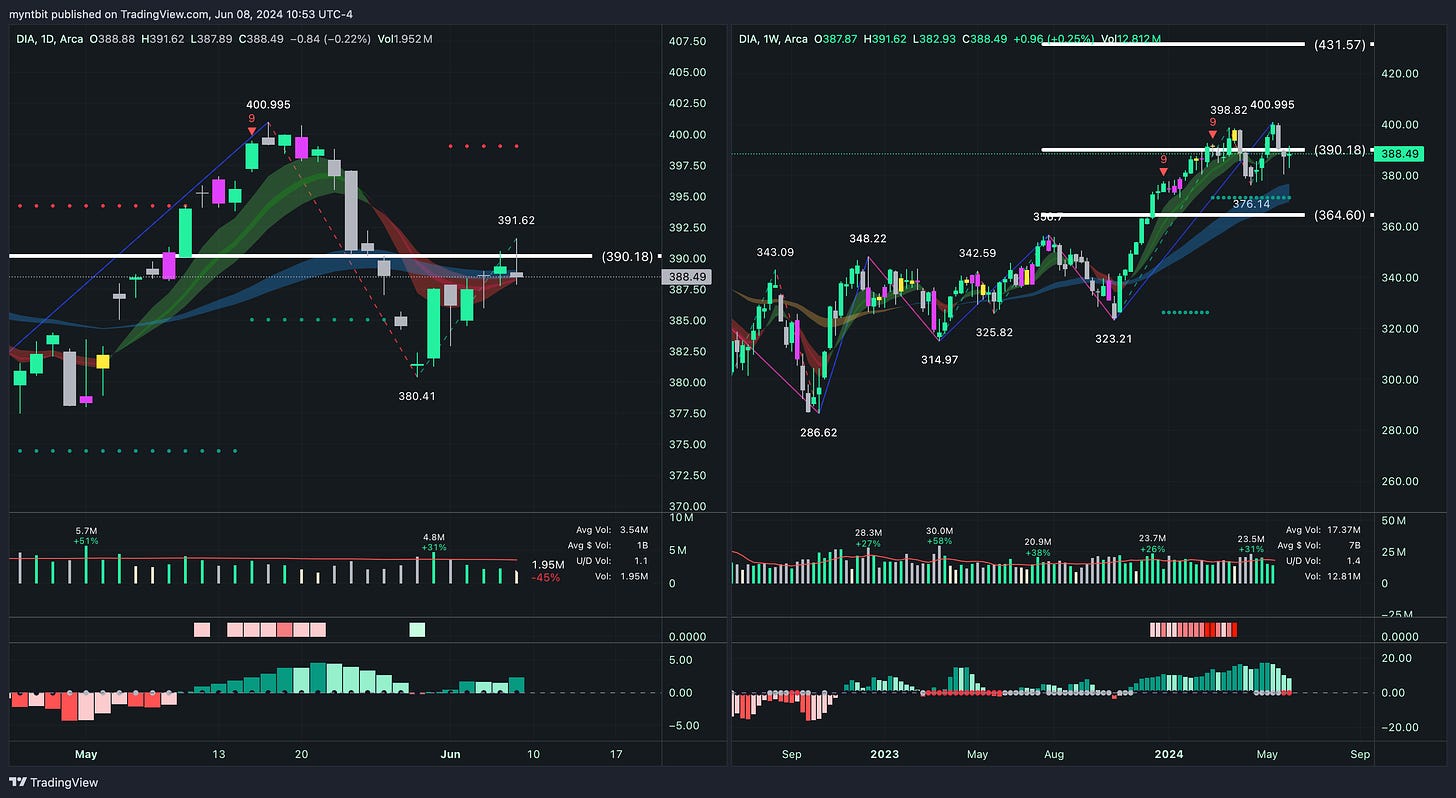1456x798 pixels.
Task: Click the 286.62 swing-low label
Action: (818, 433)
